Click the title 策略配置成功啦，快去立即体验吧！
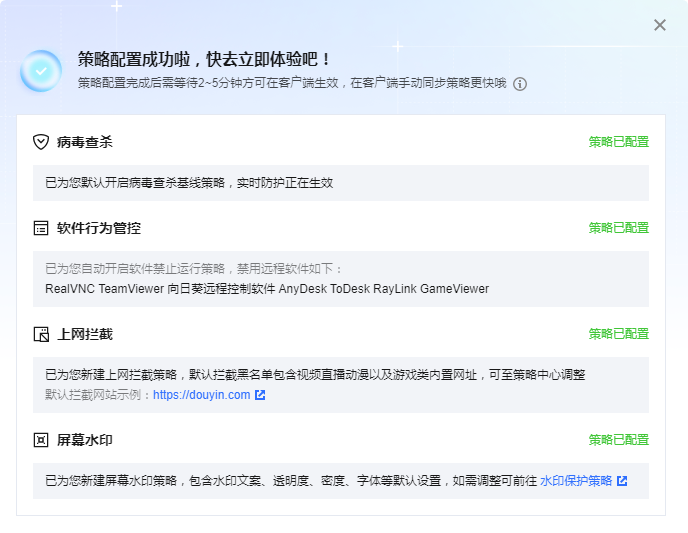The width and height of the screenshot is (688, 533). pyautogui.click(x=204, y=59)
